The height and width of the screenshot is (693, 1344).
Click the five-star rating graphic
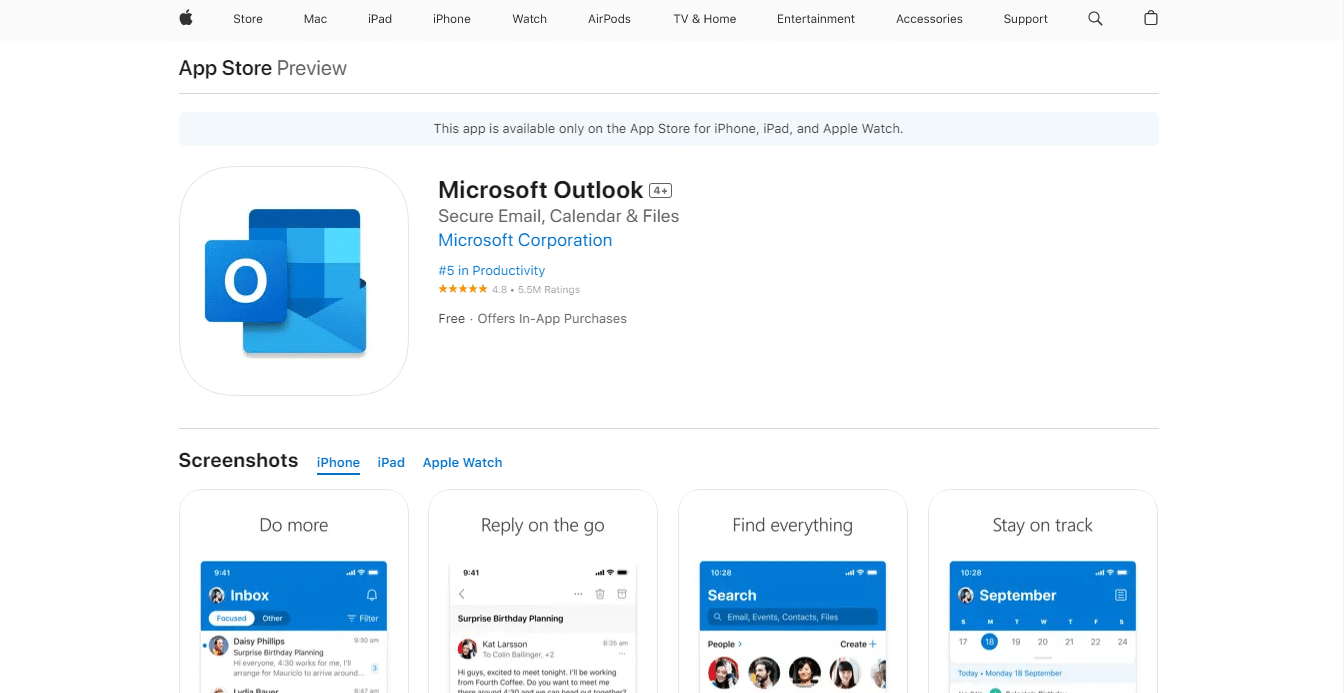tap(463, 289)
